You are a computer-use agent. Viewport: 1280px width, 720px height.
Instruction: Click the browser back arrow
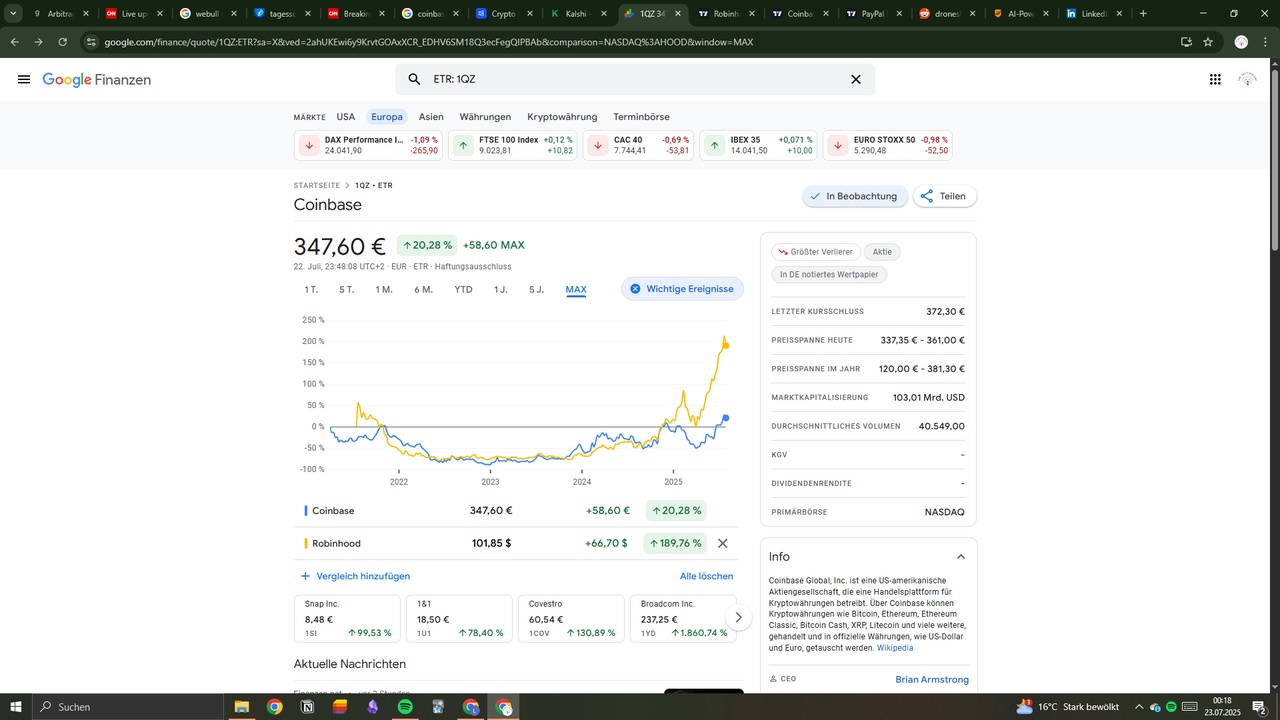[x=14, y=42]
